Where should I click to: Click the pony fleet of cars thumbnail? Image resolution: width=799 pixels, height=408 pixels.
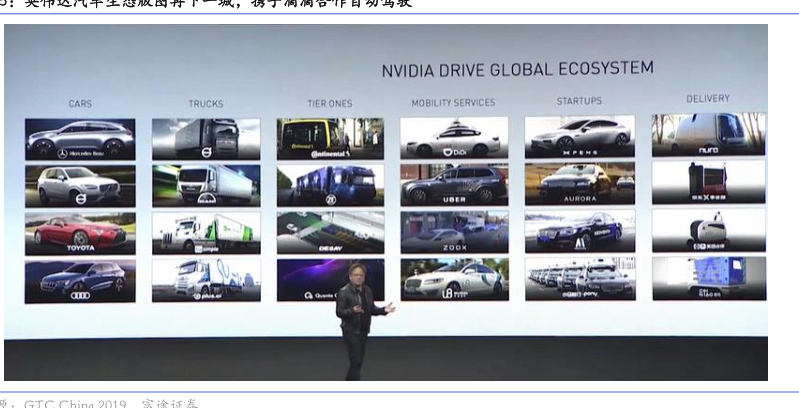click(580, 278)
